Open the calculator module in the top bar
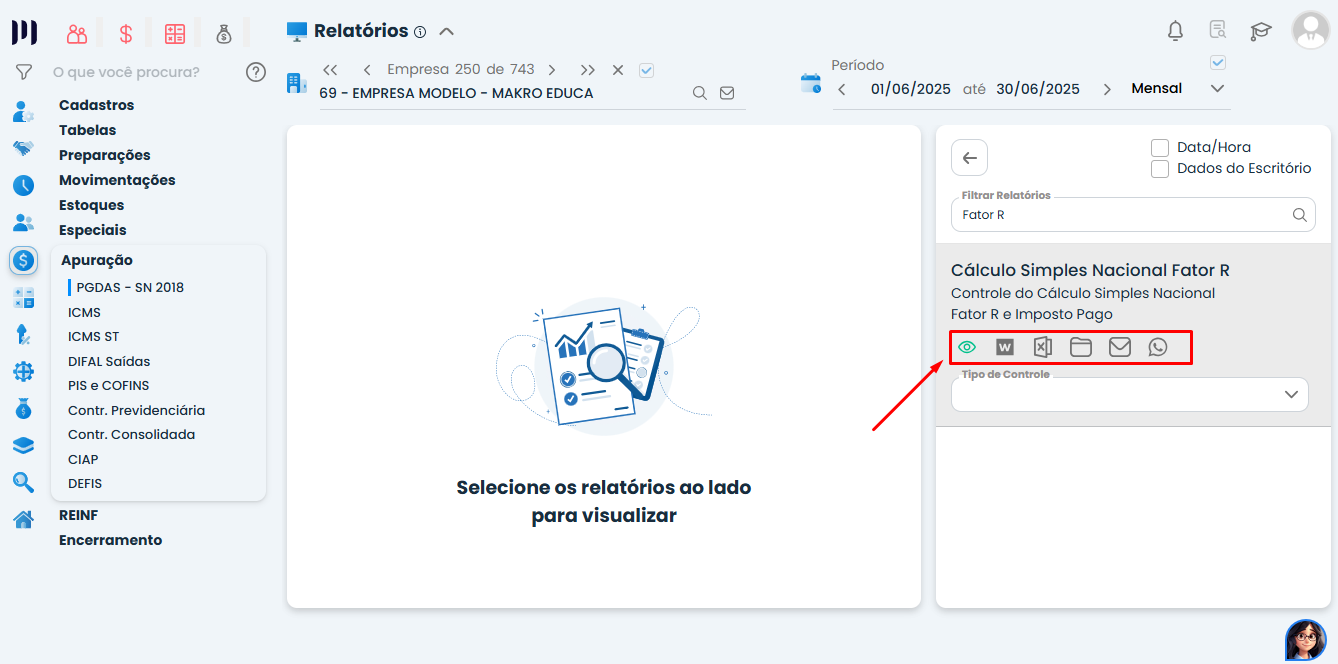Viewport: 1338px width, 664px height. point(175,32)
